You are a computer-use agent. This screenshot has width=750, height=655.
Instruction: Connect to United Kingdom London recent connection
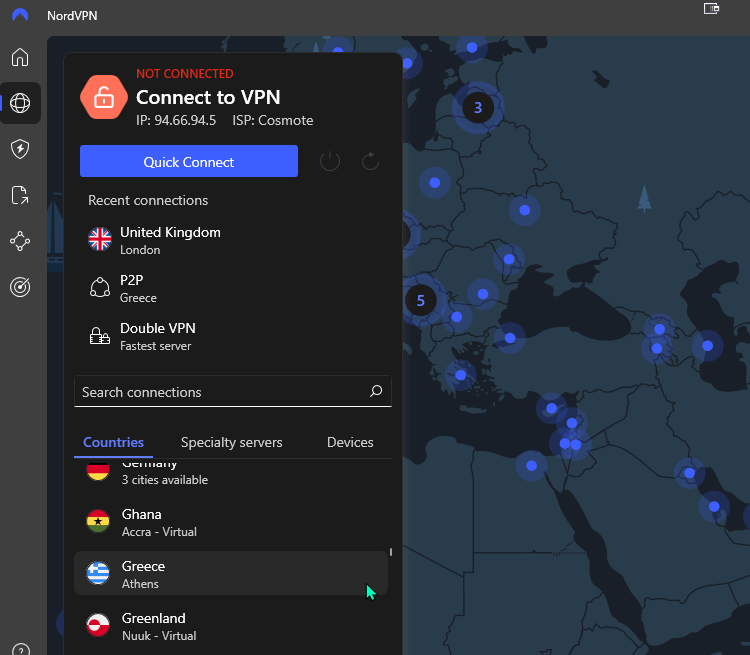[232, 240]
